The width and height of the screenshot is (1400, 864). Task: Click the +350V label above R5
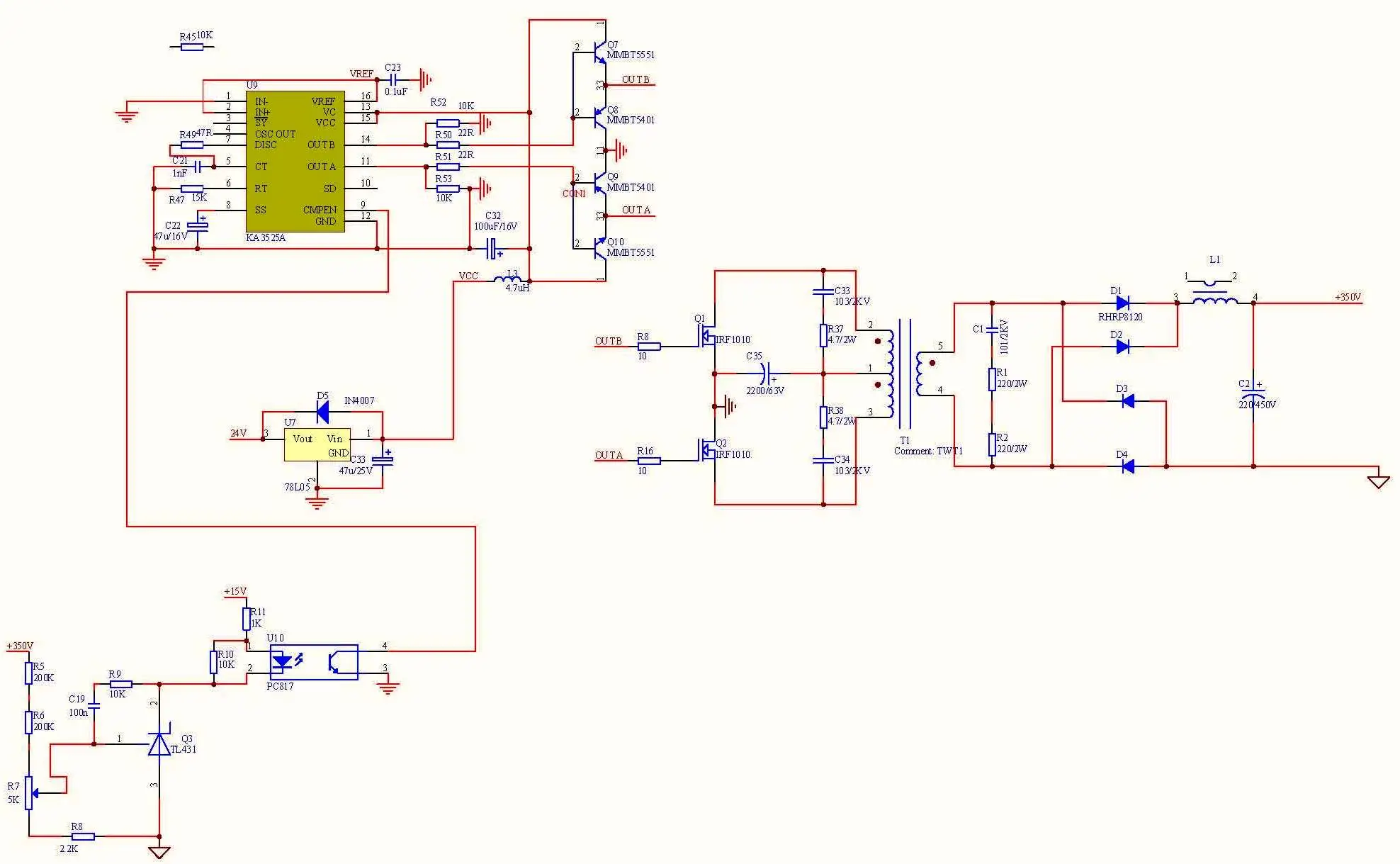coord(20,646)
